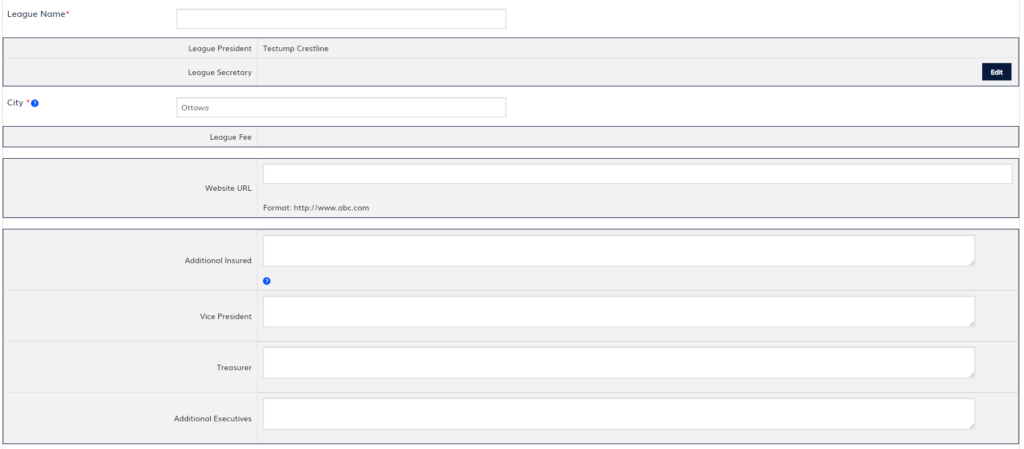Select the Website URL input box
Screen dimensions: 1024x449
click(637, 174)
